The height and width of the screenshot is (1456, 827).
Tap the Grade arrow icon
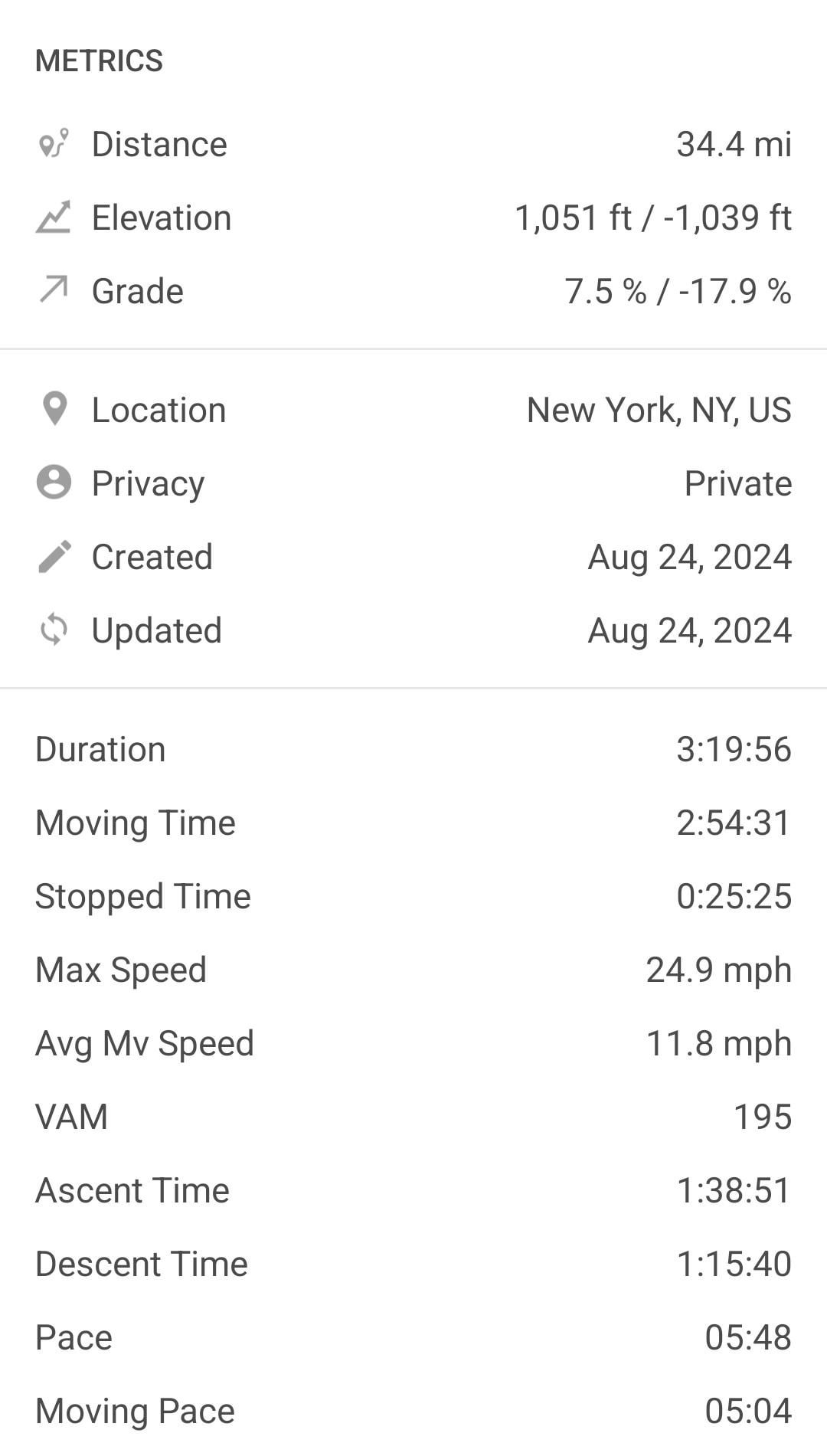tap(54, 290)
